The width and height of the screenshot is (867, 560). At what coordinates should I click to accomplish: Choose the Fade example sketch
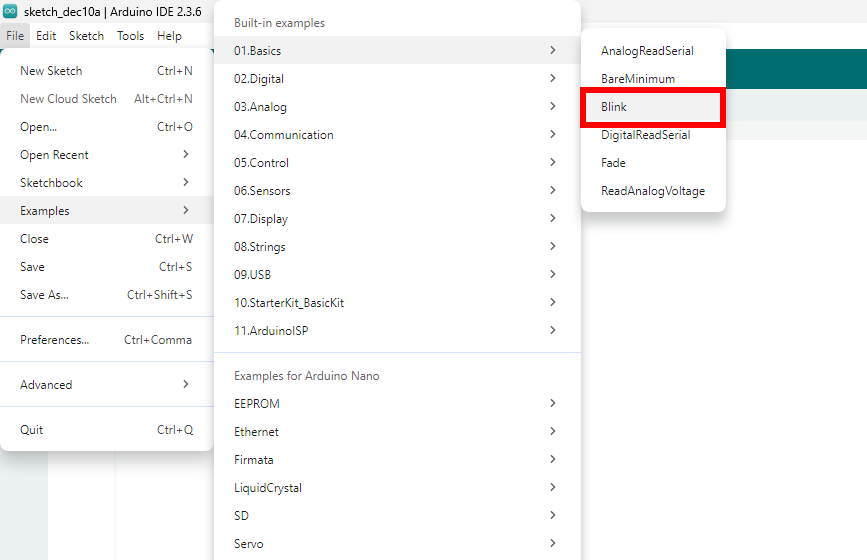[613, 163]
